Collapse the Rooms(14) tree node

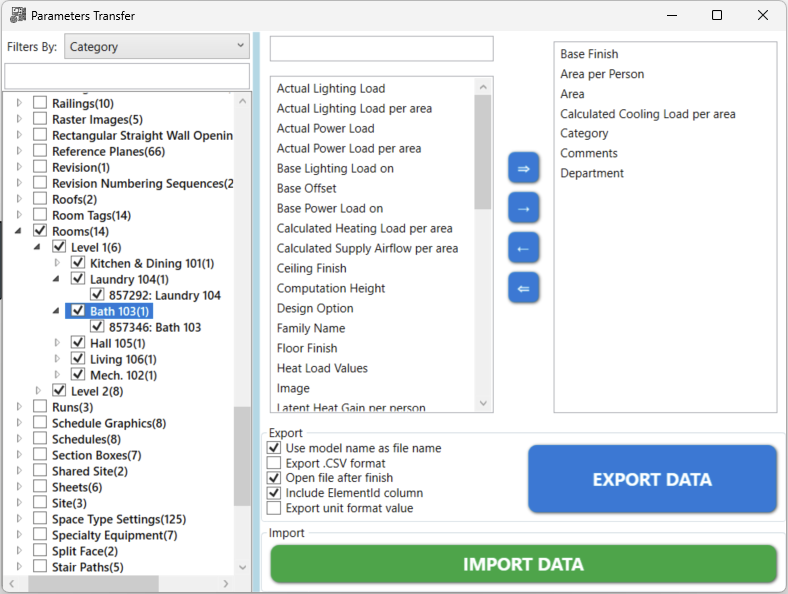point(19,231)
